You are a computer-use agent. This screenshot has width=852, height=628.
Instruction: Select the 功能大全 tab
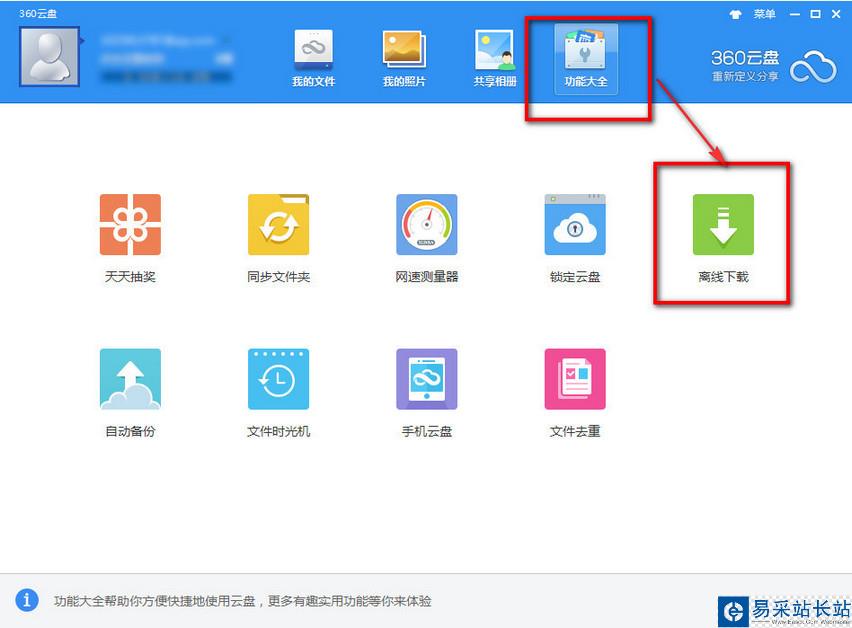point(586,59)
